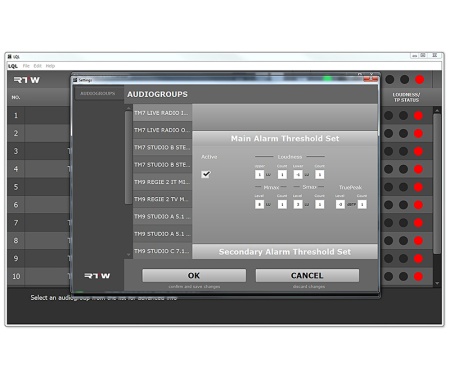The width and height of the screenshot is (450, 380).
Task: Select row number 10 in main list
Action: [x=16, y=276]
